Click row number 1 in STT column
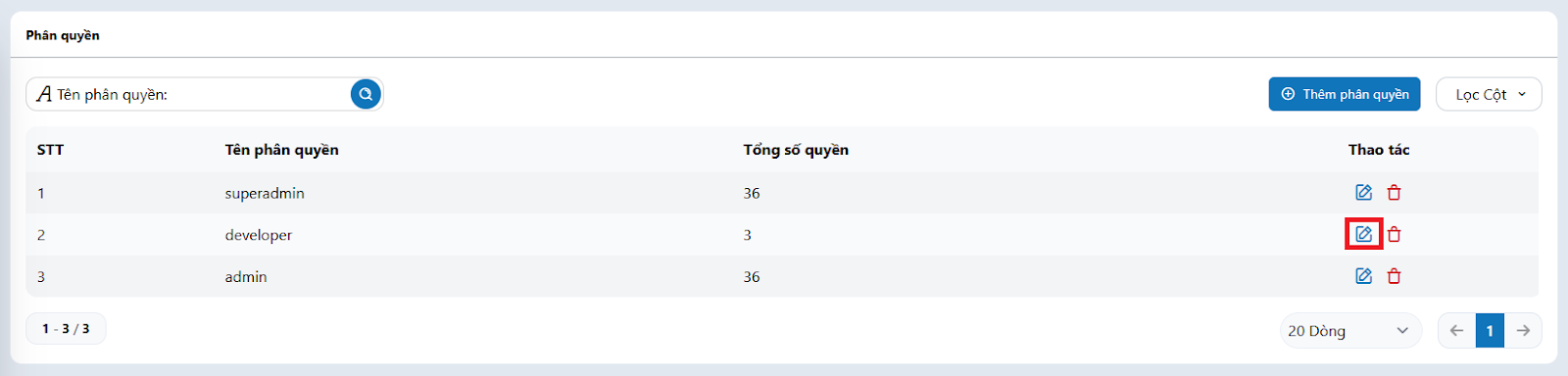The image size is (1568, 376). [x=41, y=193]
